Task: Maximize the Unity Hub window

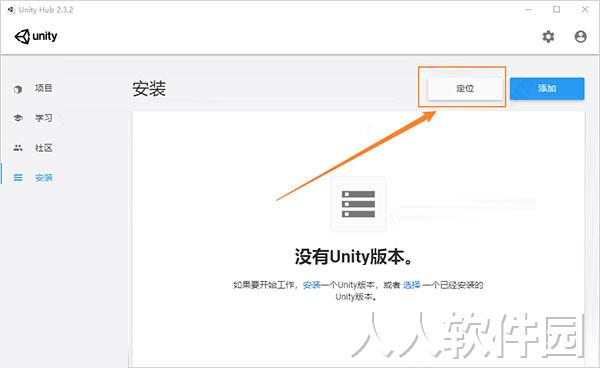Action: (556, 10)
